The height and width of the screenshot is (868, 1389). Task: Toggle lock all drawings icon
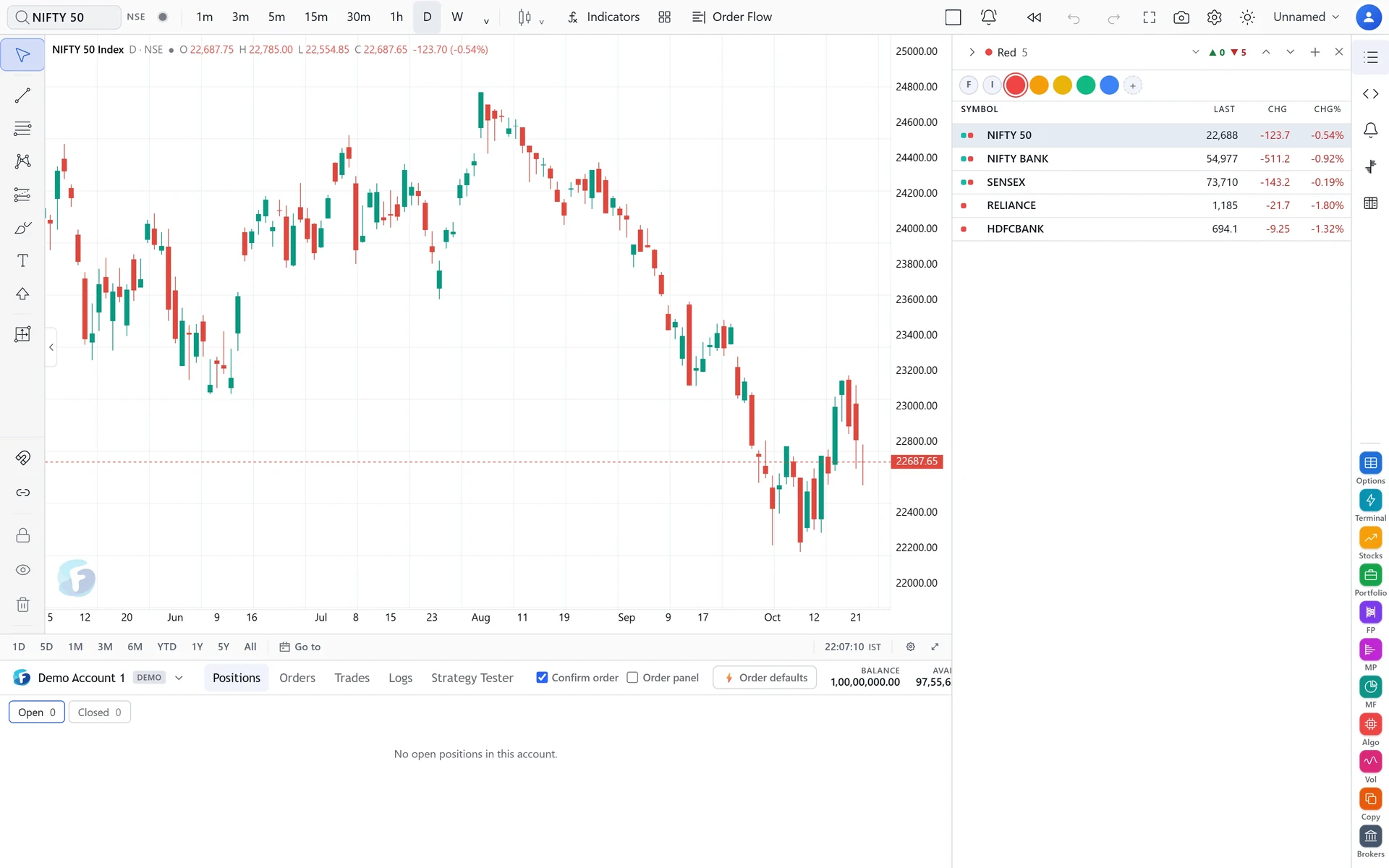(22, 535)
